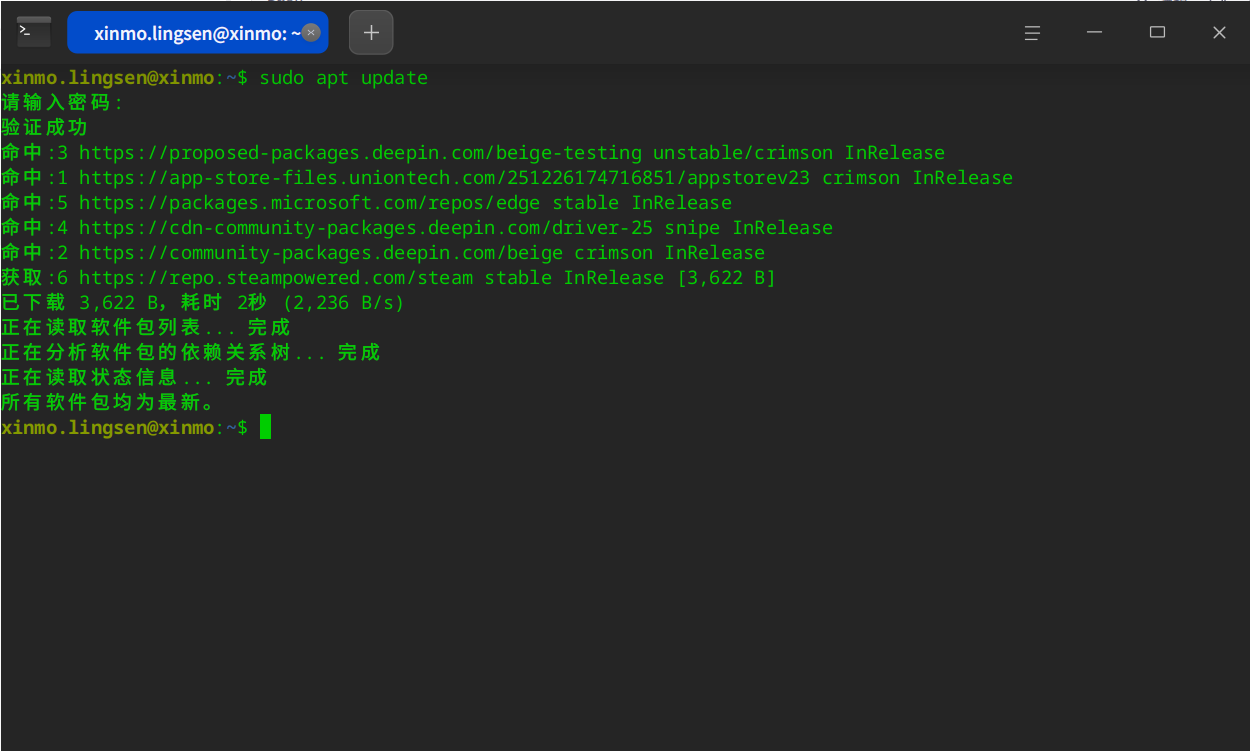
Task: Click the community-packages.deepin.com/beige URL
Action: click(321, 253)
